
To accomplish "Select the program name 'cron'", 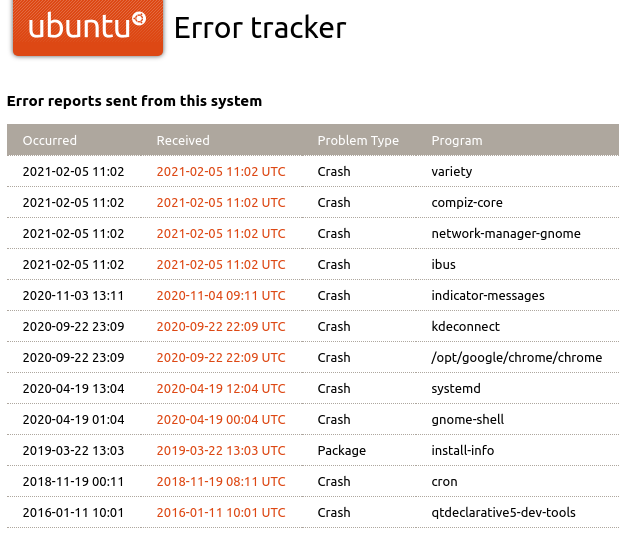I will (444, 481).
